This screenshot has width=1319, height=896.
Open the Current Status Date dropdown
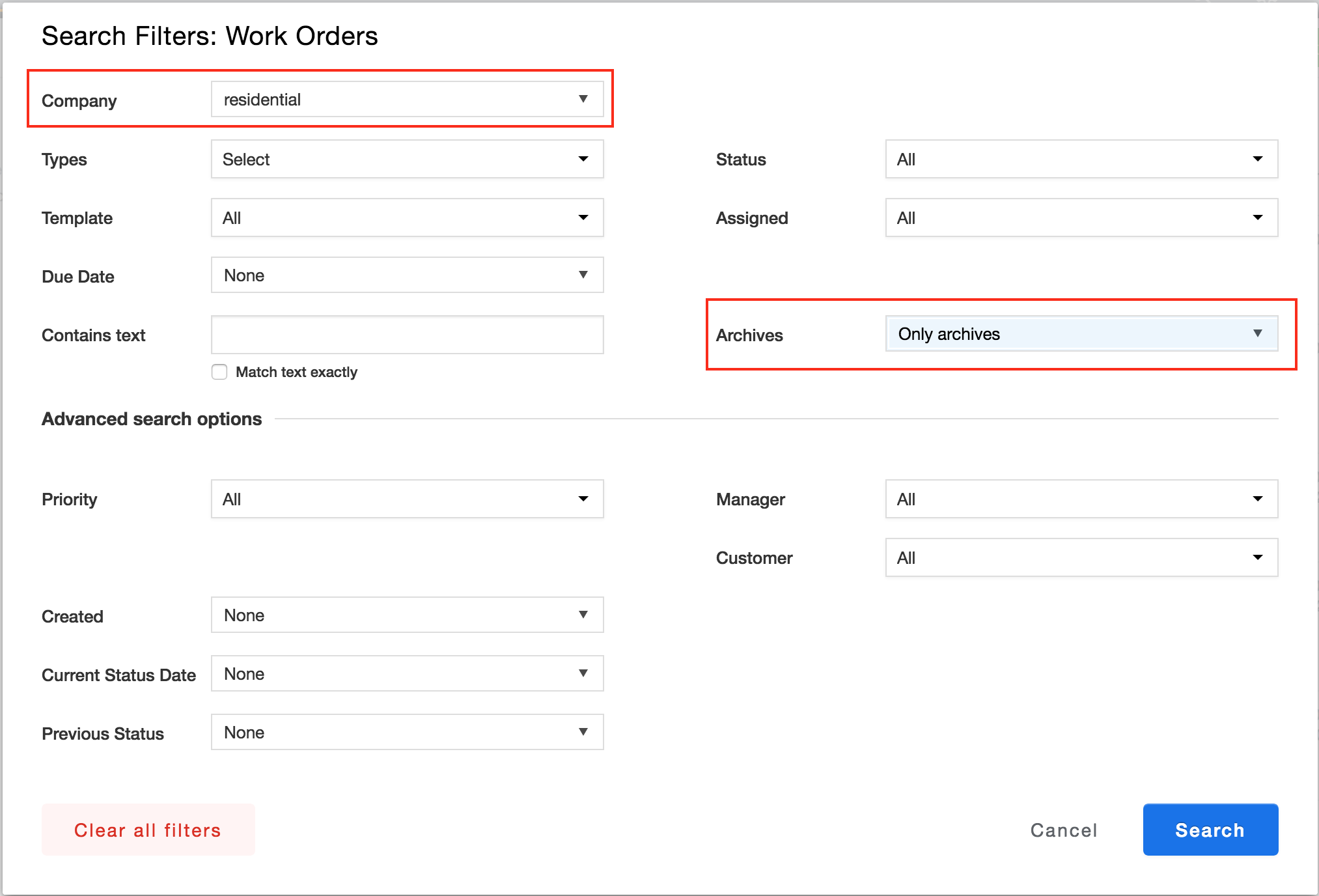tap(407, 674)
